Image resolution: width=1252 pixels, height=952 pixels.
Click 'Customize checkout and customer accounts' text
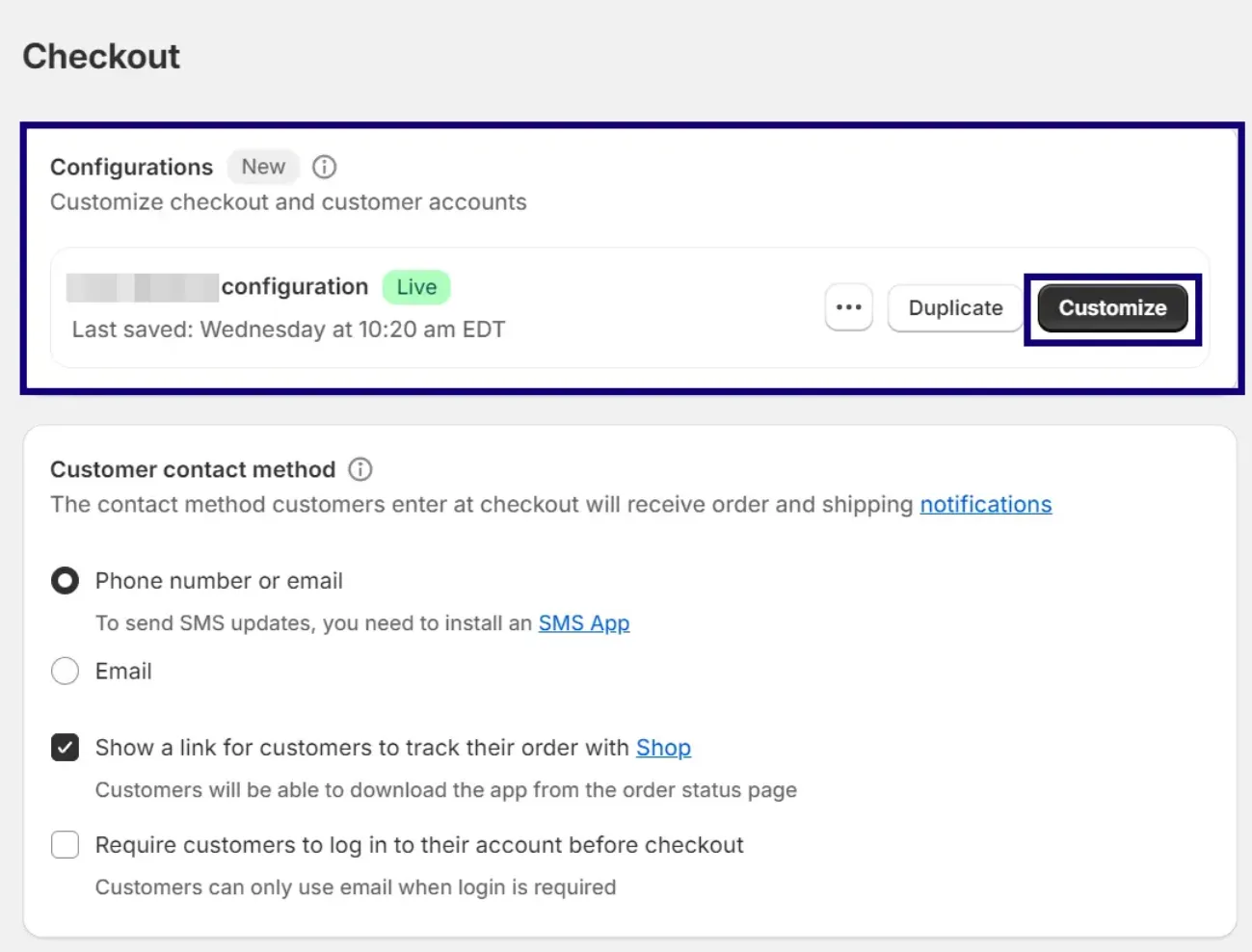pos(288,202)
